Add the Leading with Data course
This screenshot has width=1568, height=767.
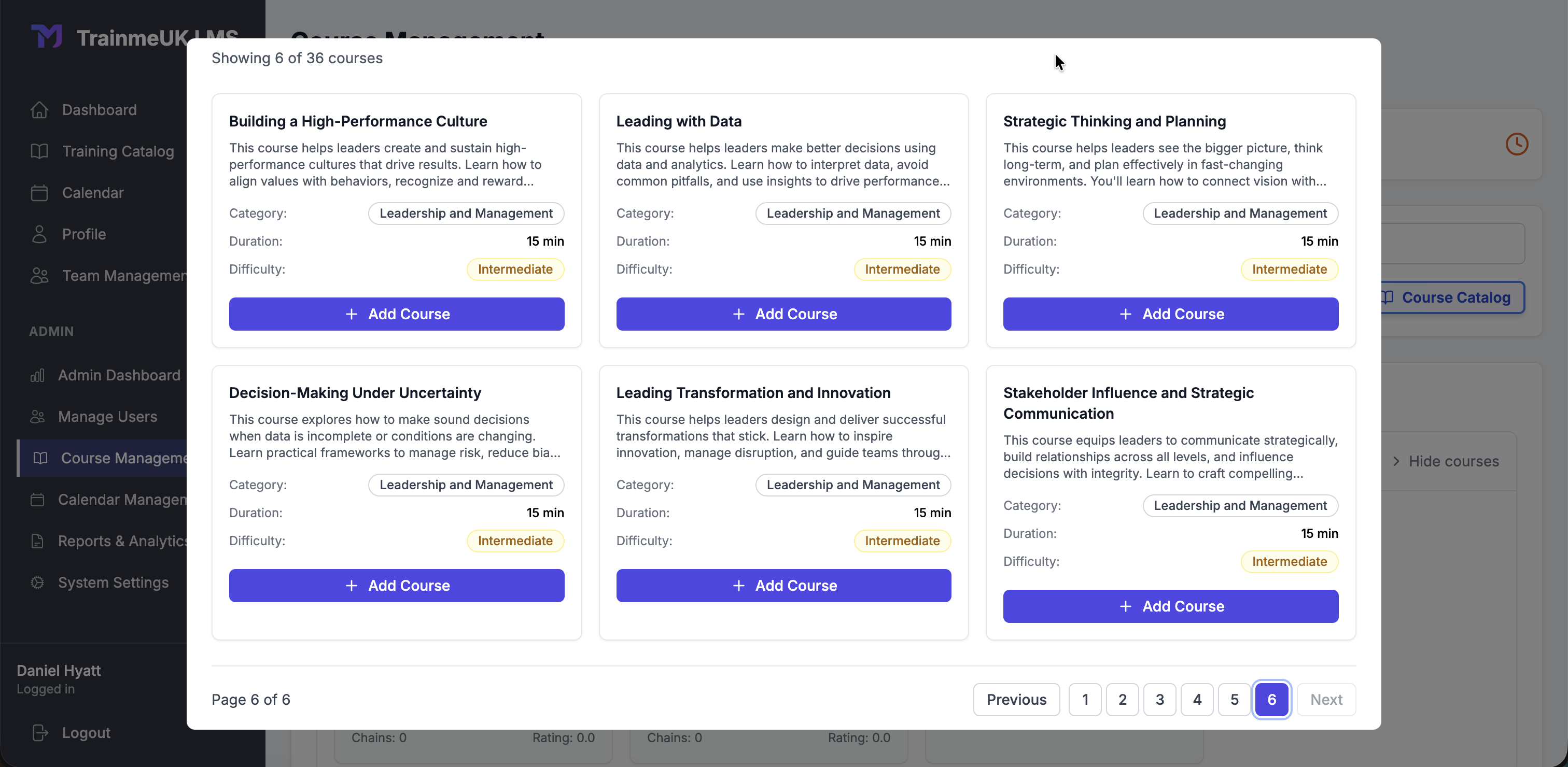tap(783, 314)
